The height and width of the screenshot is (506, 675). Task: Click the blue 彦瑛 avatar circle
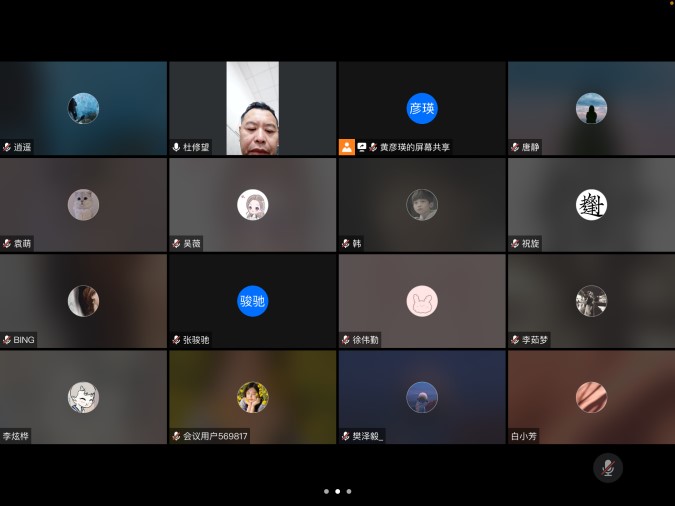(422, 108)
